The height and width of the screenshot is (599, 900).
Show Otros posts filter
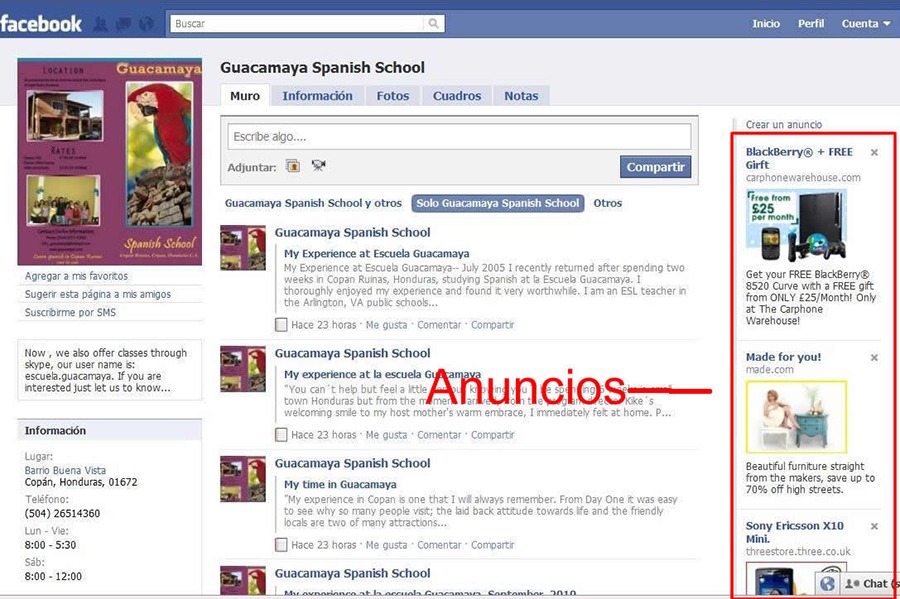point(608,203)
